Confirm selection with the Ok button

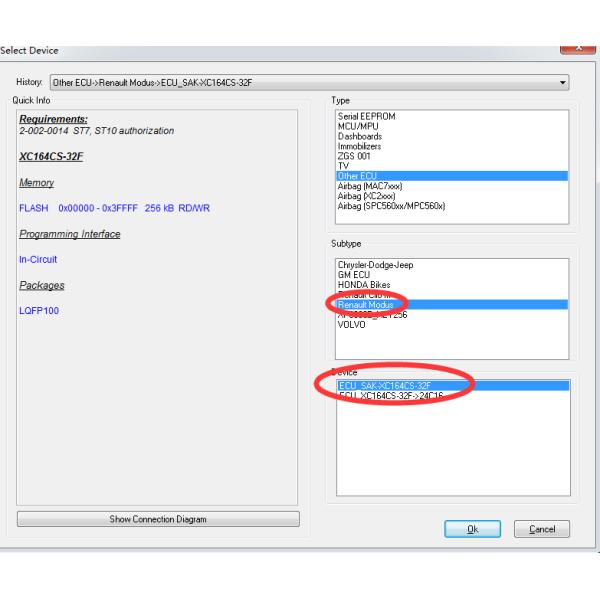[x=471, y=529]
